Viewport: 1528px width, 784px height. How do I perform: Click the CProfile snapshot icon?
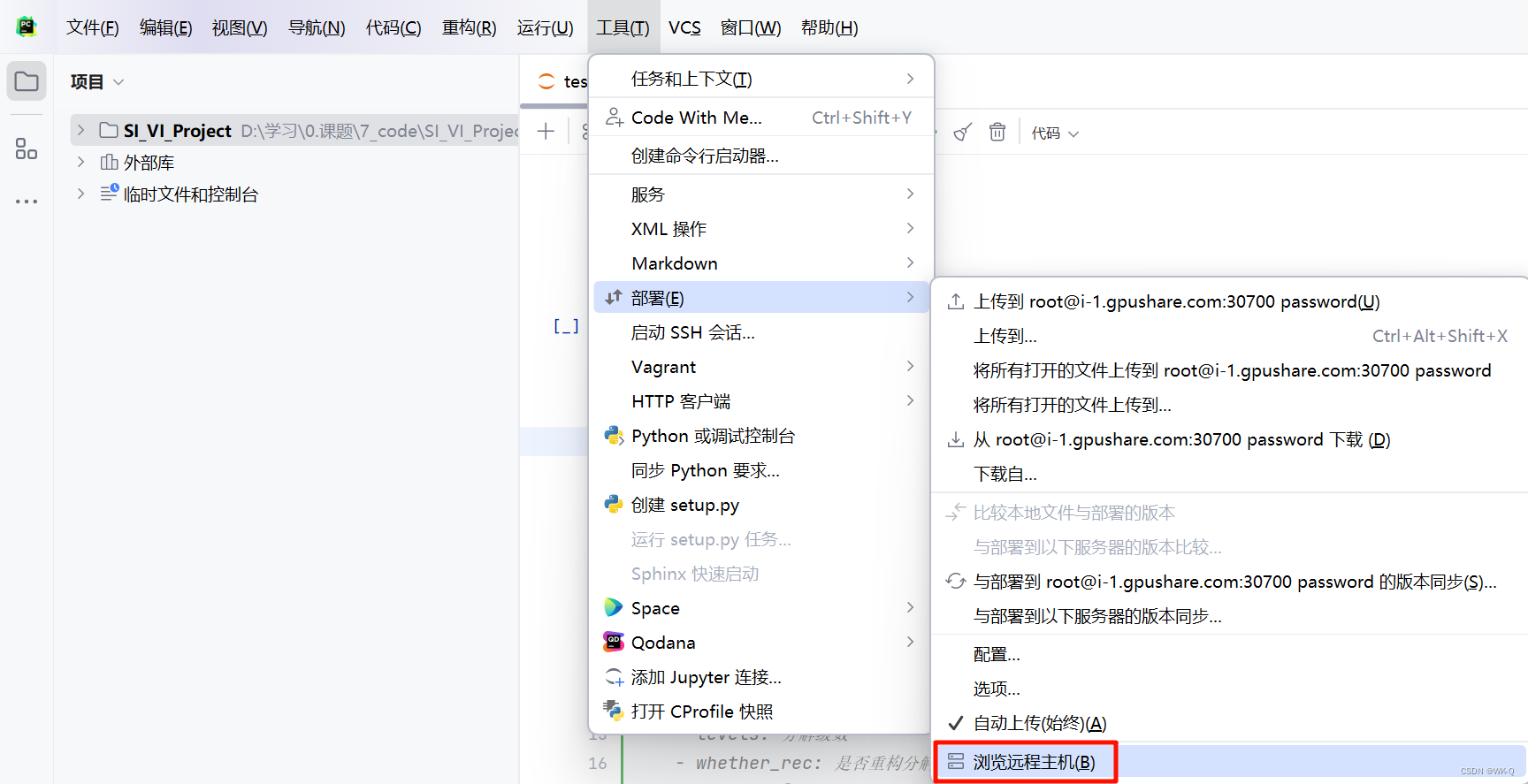[x=614, y=712]
